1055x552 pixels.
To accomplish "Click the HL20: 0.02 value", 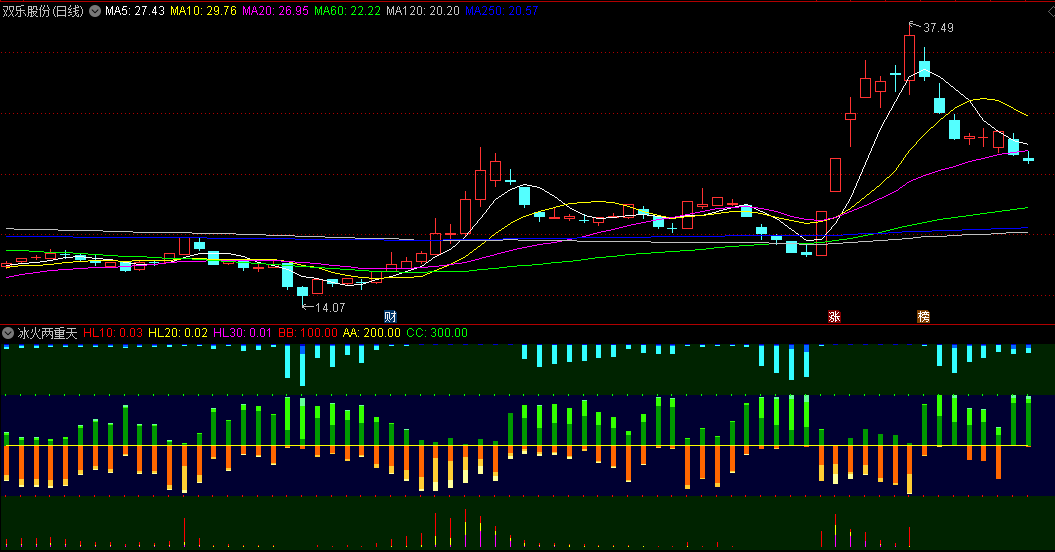I will (178, 333).
